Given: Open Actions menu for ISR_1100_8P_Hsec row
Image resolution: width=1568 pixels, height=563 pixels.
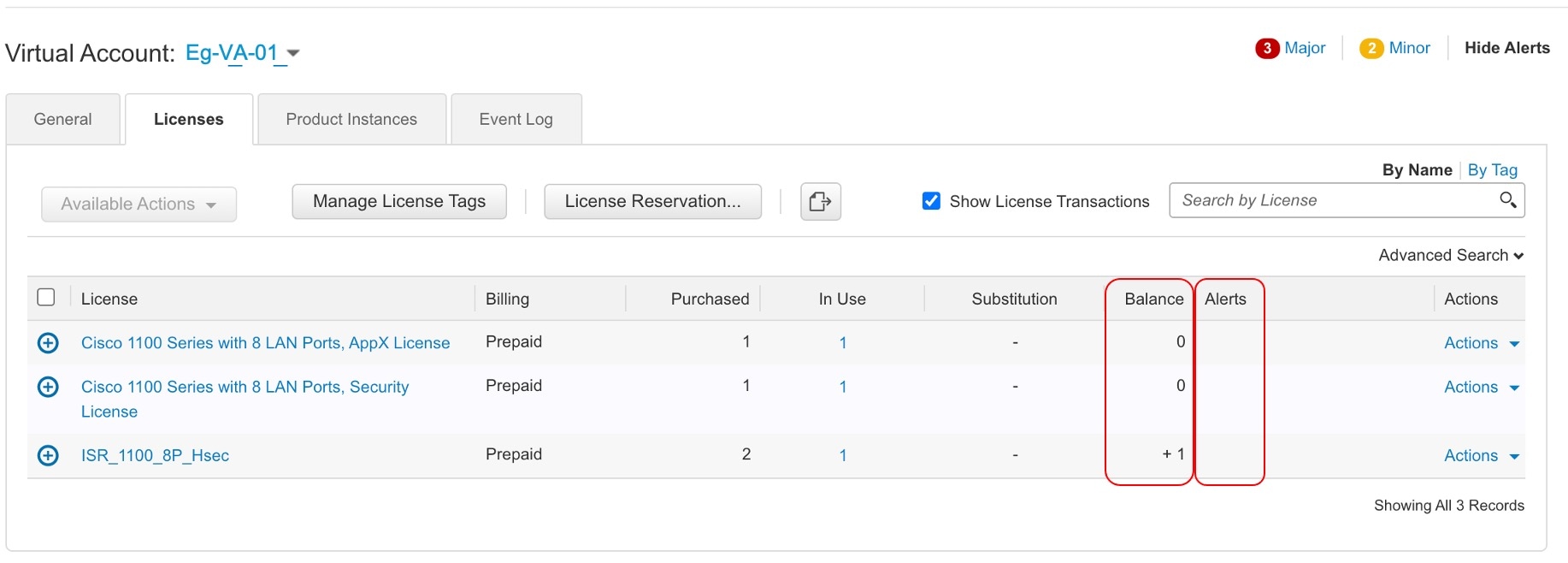Looking at the screenshot, I should [1482, 456].
